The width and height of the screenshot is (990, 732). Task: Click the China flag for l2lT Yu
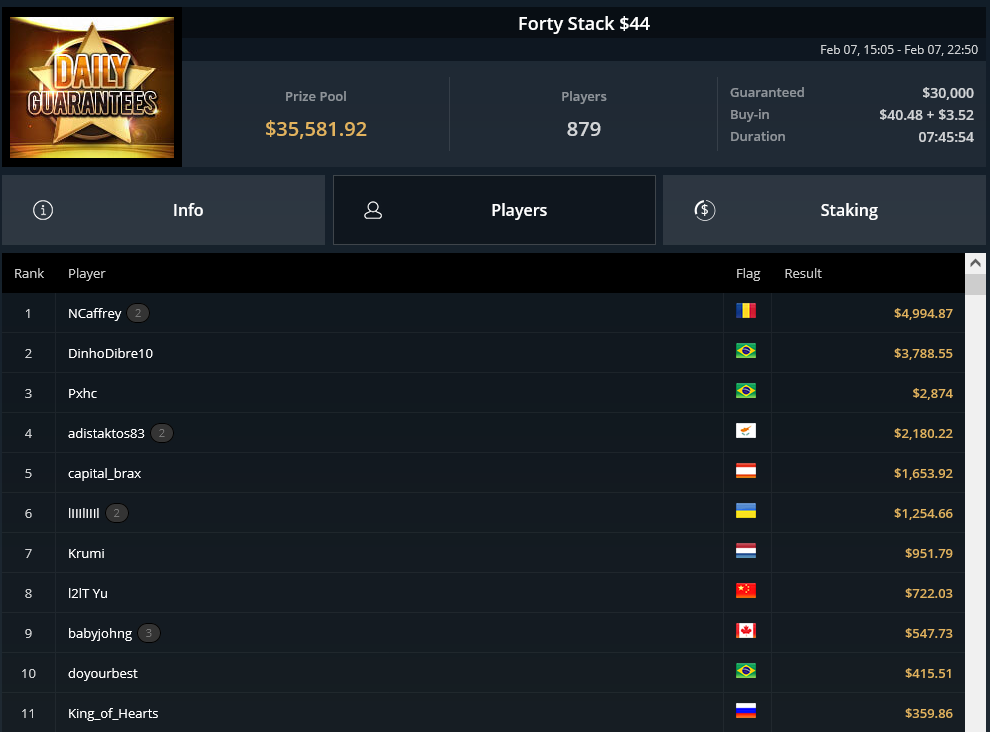pos(746,591)
